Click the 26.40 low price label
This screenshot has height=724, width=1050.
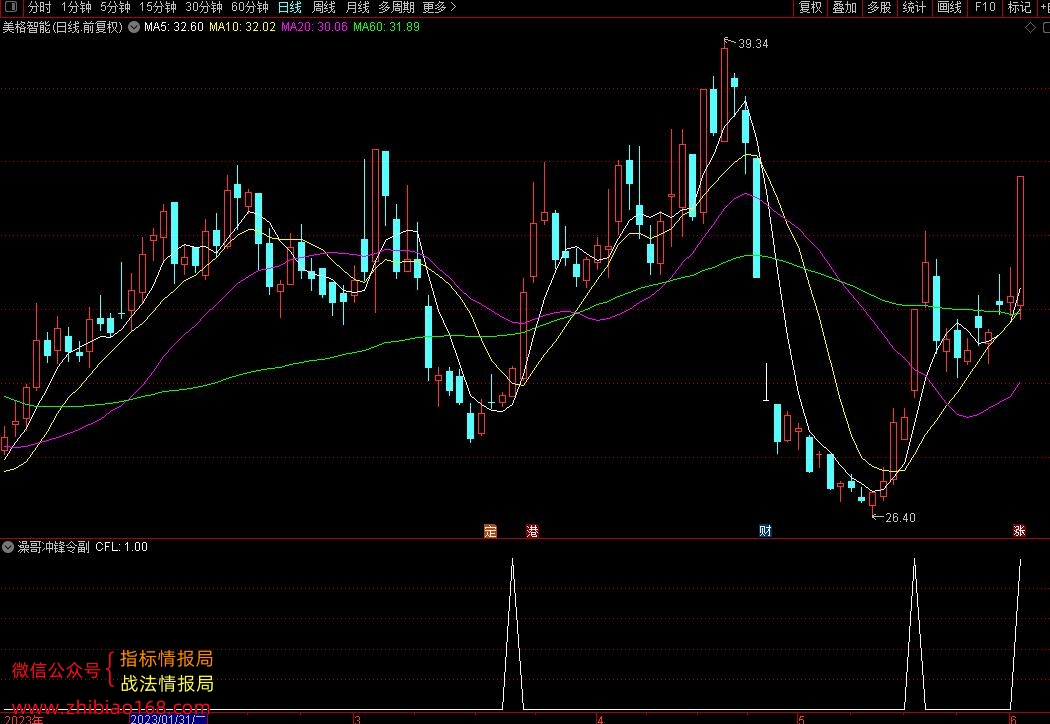click(x=900, y=518)
